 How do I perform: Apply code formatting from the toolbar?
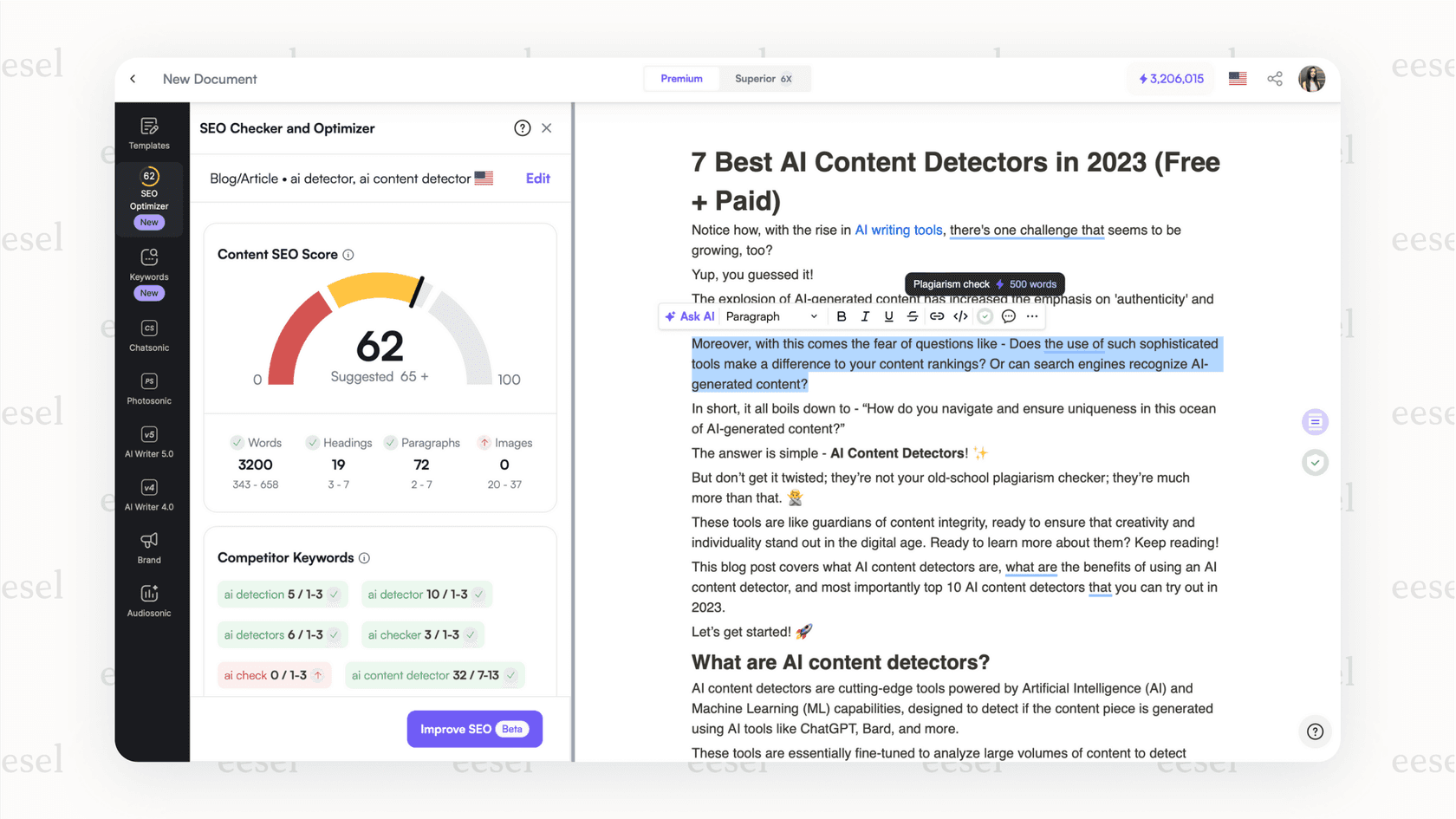pos(960,316)
